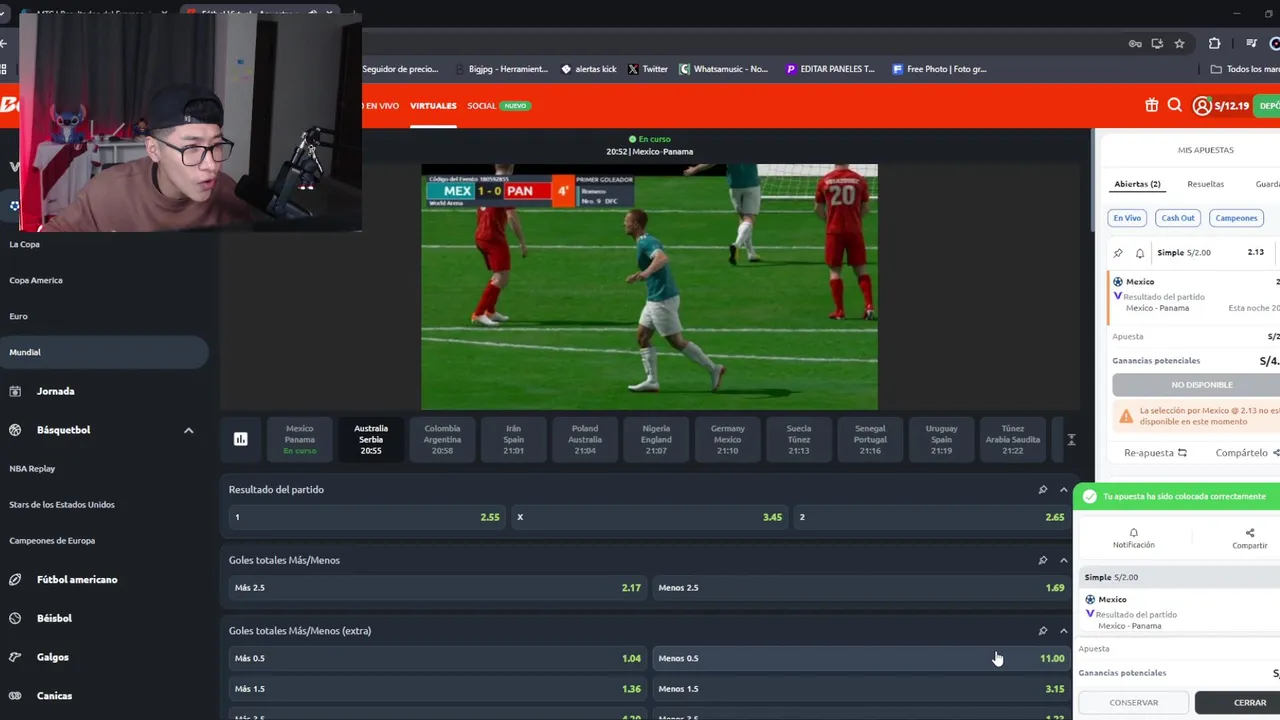Bet on Más 1.5 at 1.36
The image size is (1280, 720).
pos(437,689)
